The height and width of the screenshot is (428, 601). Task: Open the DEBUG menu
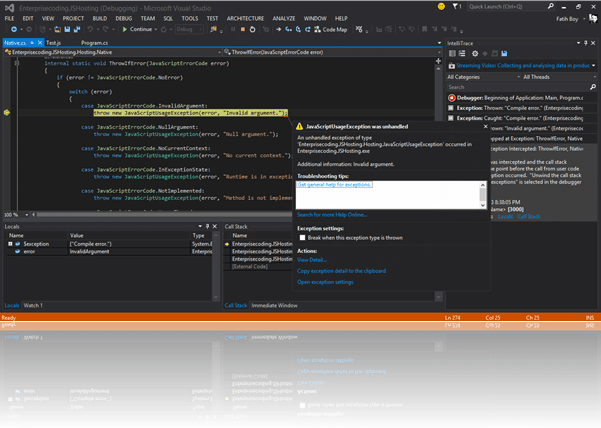(x=123, y=18)
